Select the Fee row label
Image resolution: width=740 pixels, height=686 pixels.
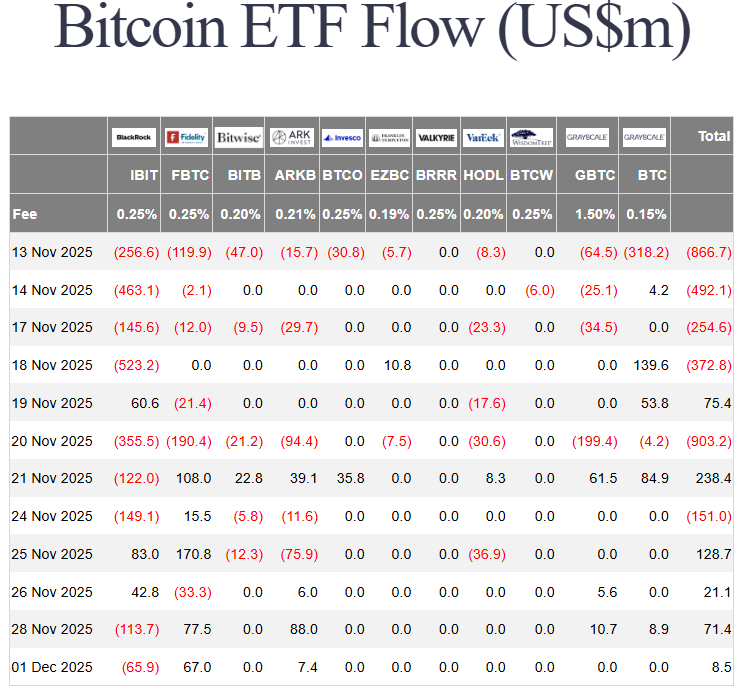[24, 213]
